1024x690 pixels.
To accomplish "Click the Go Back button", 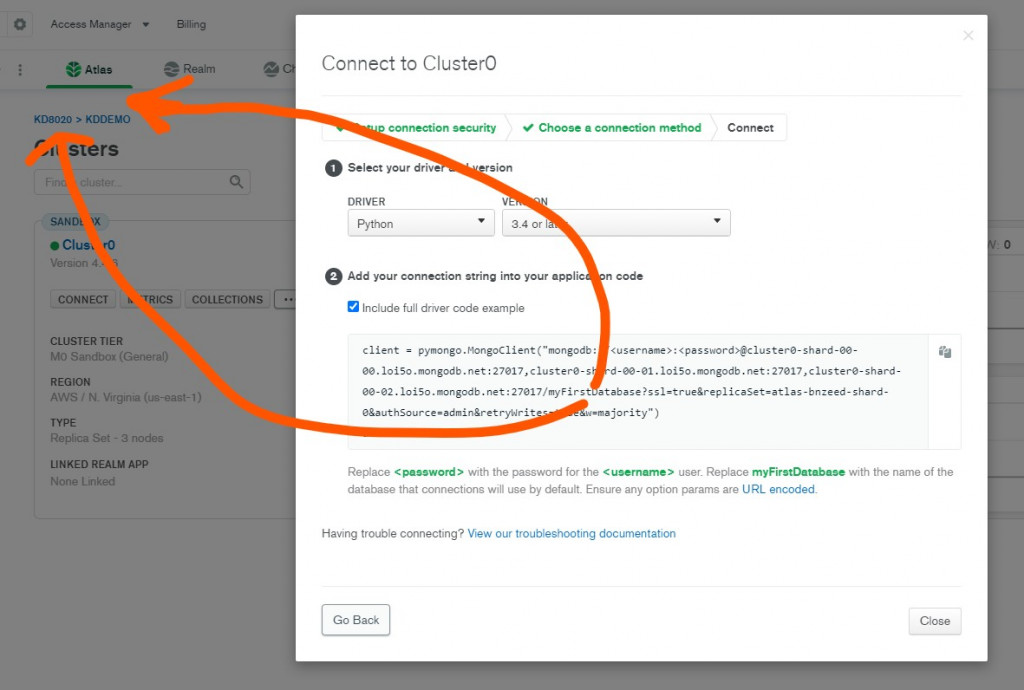I will (355, 620).
